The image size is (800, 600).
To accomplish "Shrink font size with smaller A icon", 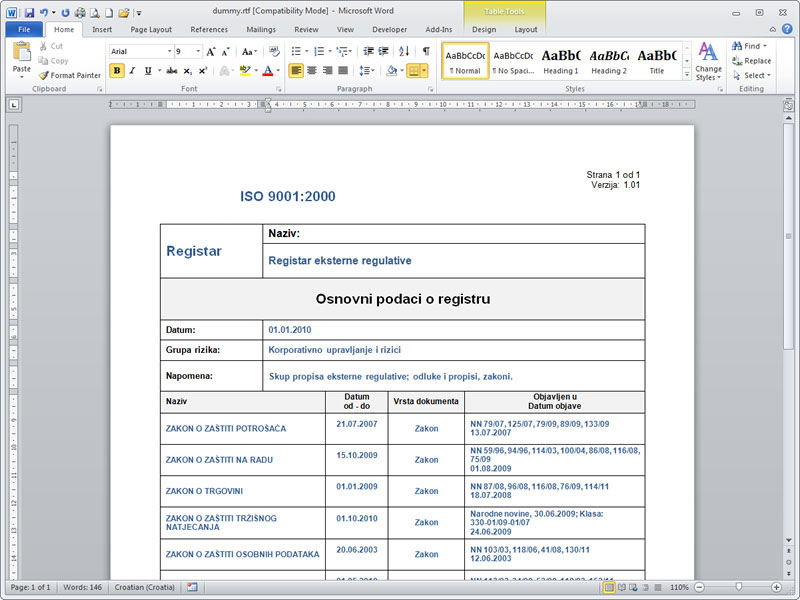I will tap(226, 52).
